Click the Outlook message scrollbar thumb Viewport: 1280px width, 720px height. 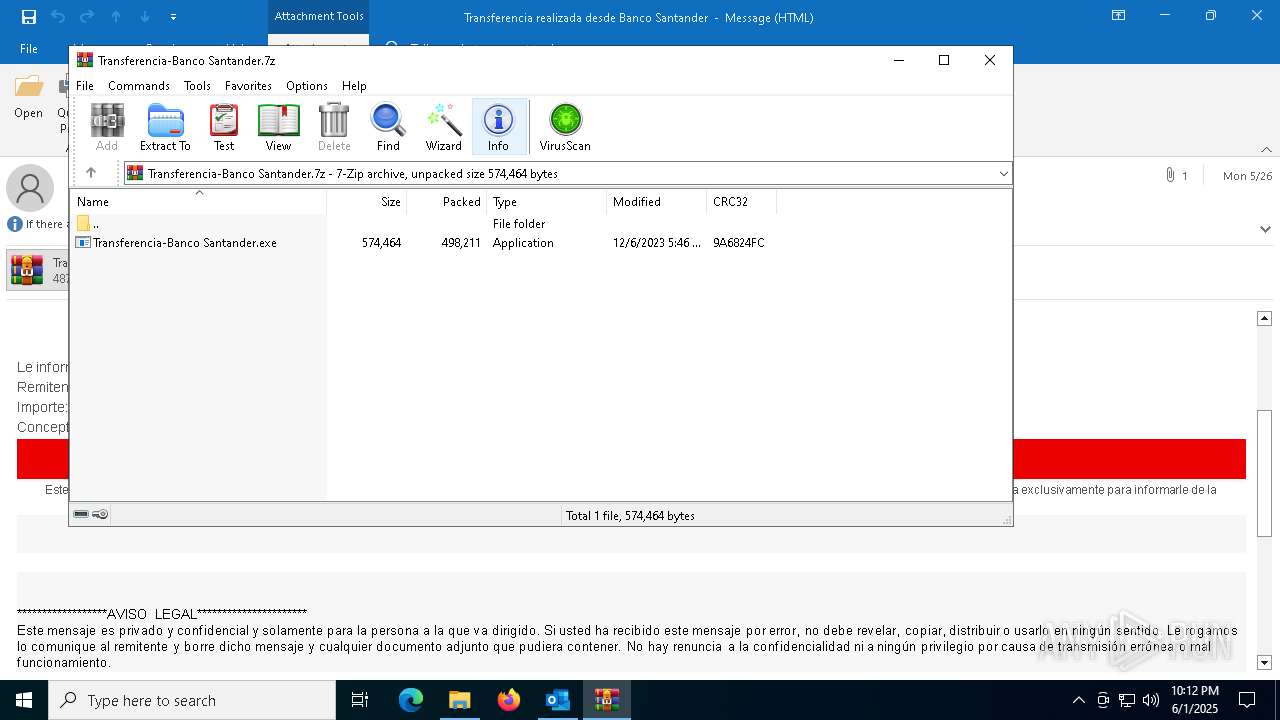click(1264, 475)
